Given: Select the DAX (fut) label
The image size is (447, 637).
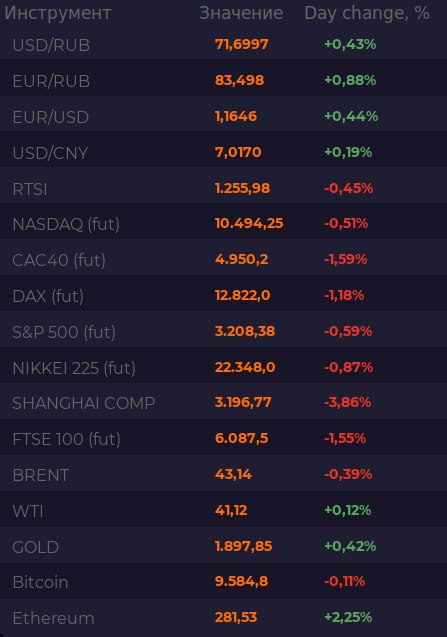Looking at the screenshot, I should pos(48,296).
